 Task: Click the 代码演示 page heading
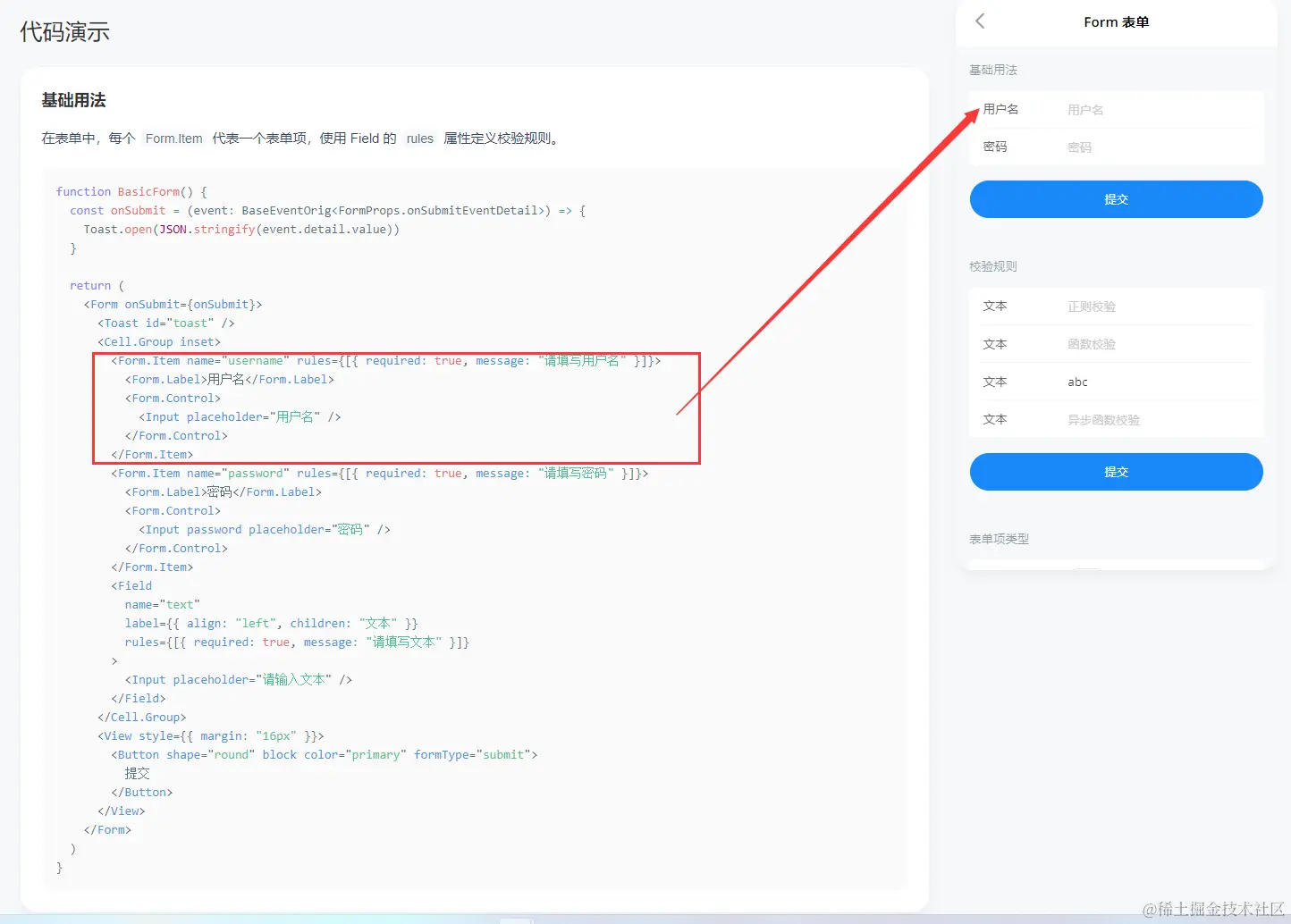tap(64, 32)
